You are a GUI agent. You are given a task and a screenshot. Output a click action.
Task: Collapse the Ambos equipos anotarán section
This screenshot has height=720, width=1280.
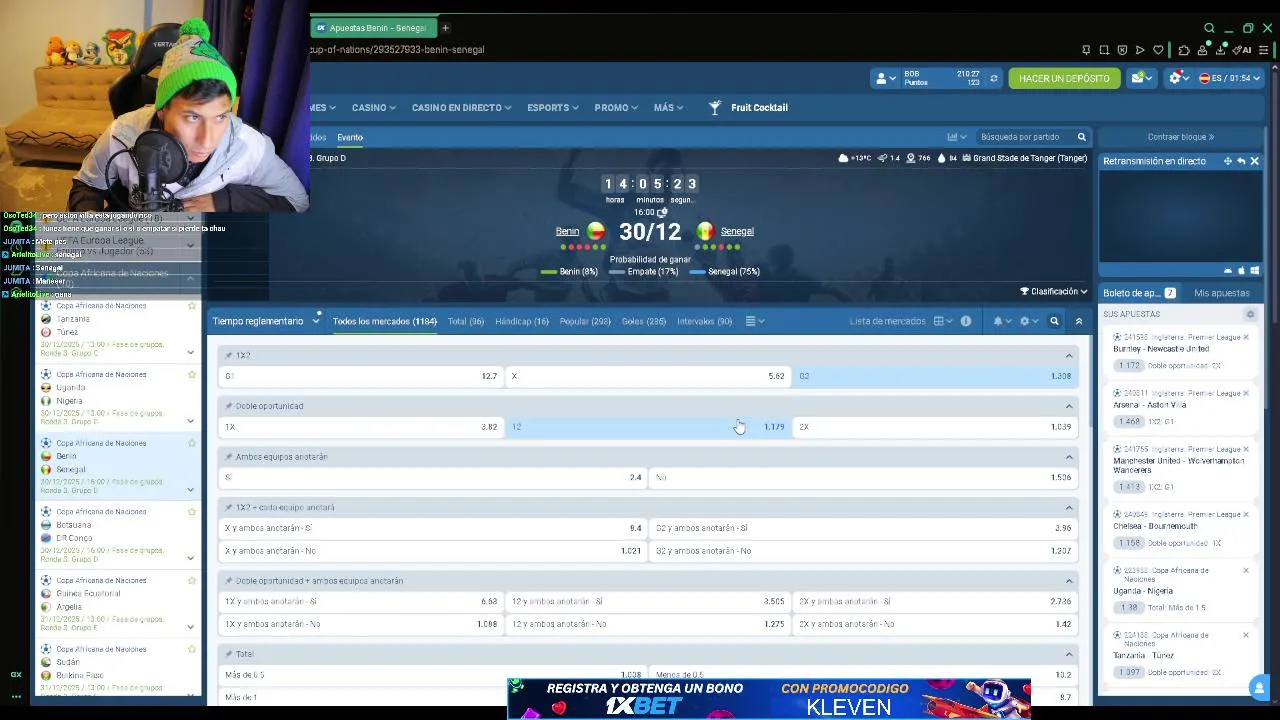(1069, 457)
